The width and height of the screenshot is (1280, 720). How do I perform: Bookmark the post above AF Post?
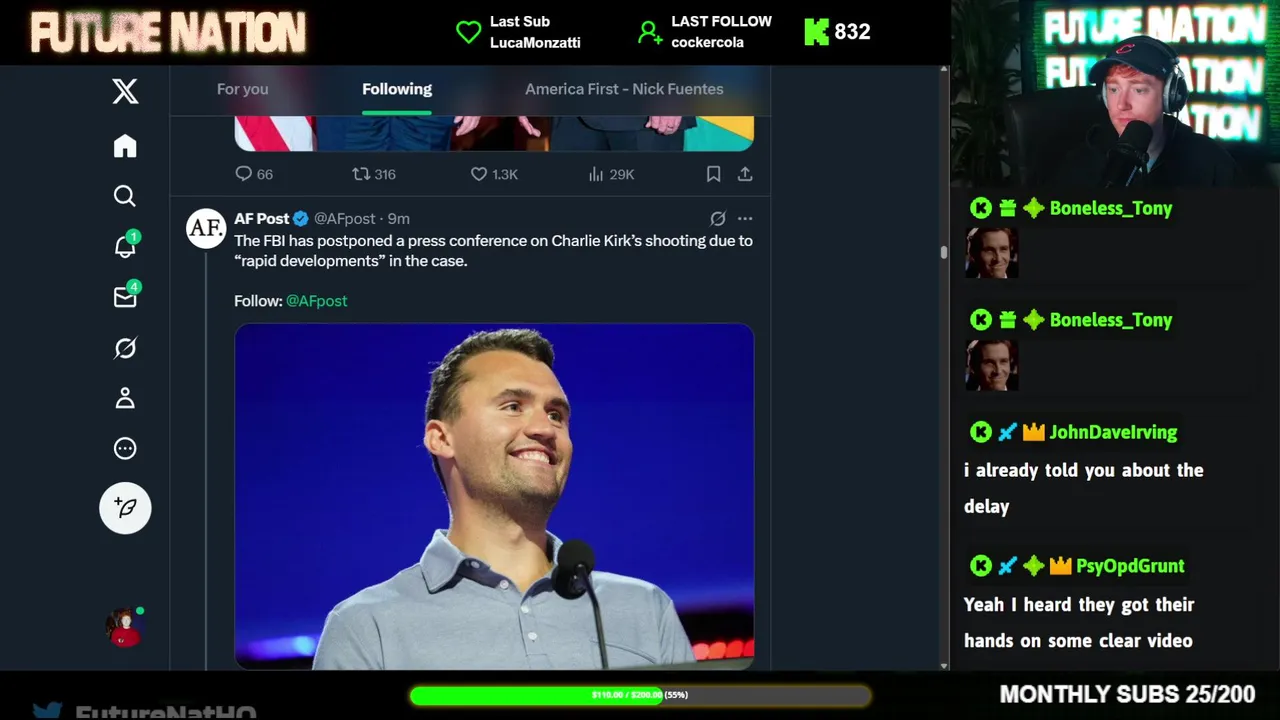tap(713, 174)
